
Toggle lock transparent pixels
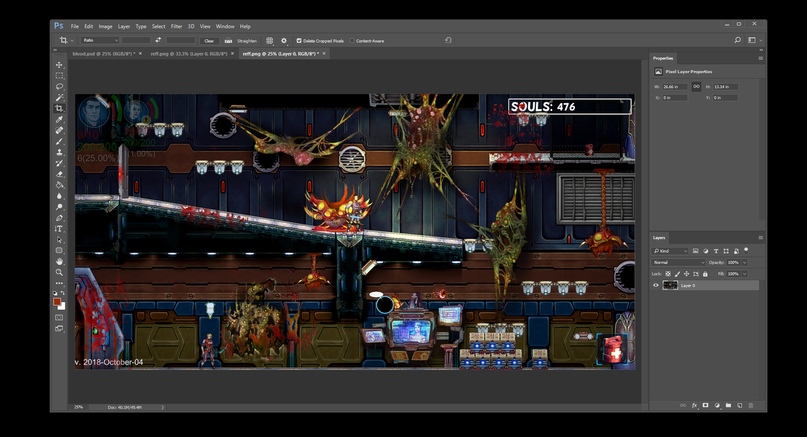[668, 274]
